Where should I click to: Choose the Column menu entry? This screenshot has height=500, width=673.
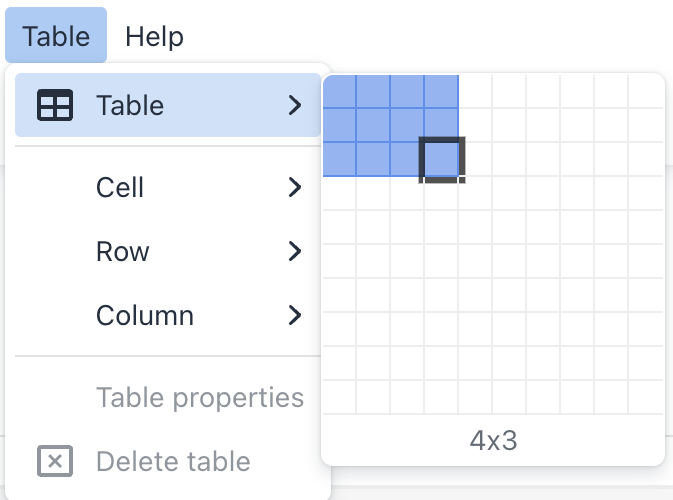(x=145, y=316)
